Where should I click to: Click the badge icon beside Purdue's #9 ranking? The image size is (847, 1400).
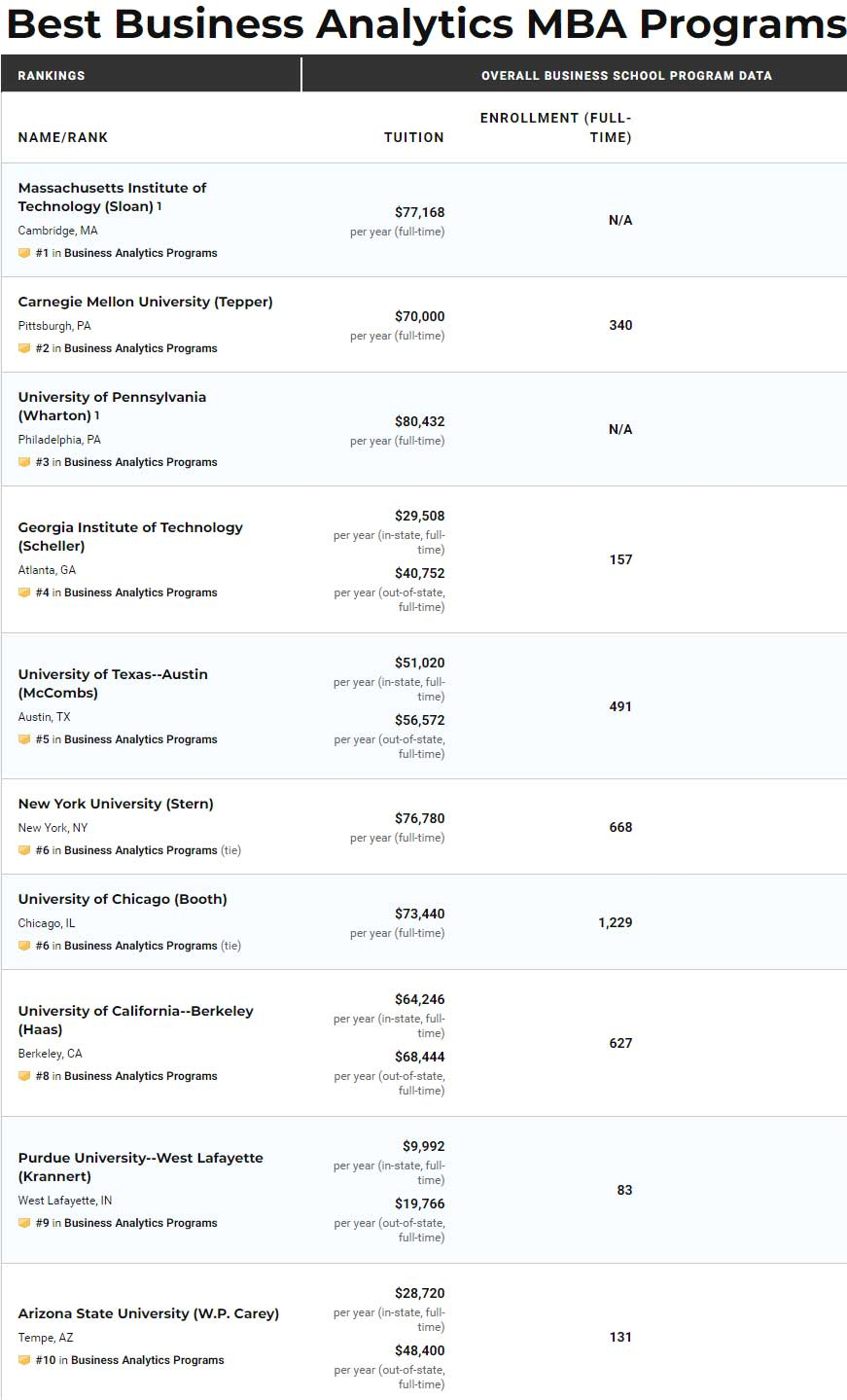pyautogui.click(x=24, y=1223)
